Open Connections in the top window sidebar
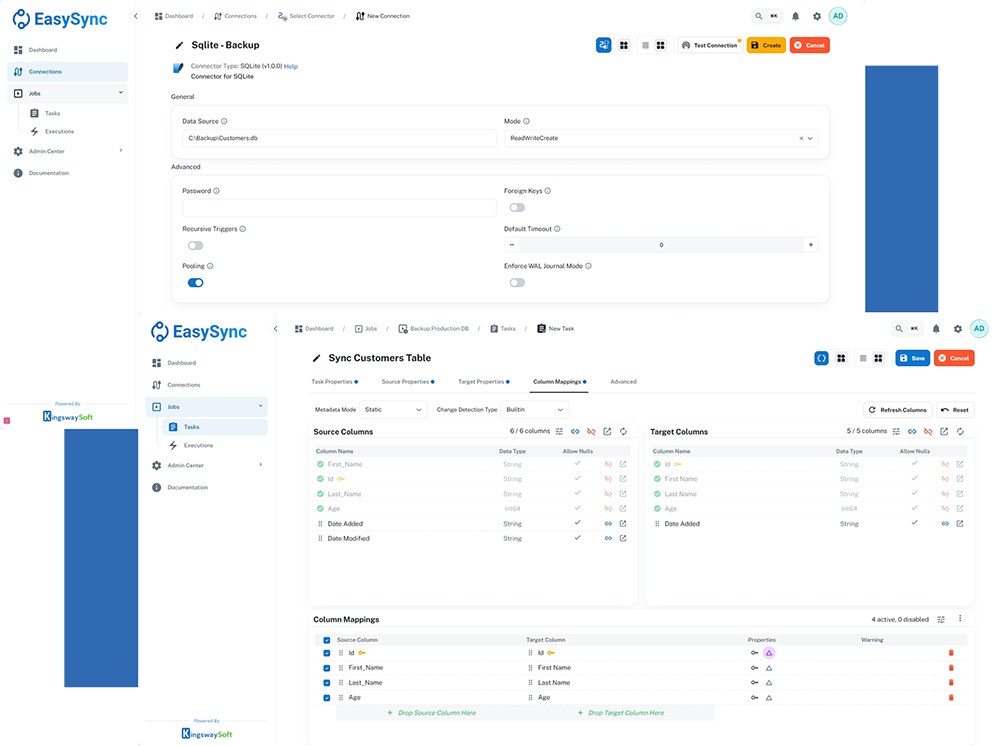Screen dimensions: 1000x746 click(68, 71)
